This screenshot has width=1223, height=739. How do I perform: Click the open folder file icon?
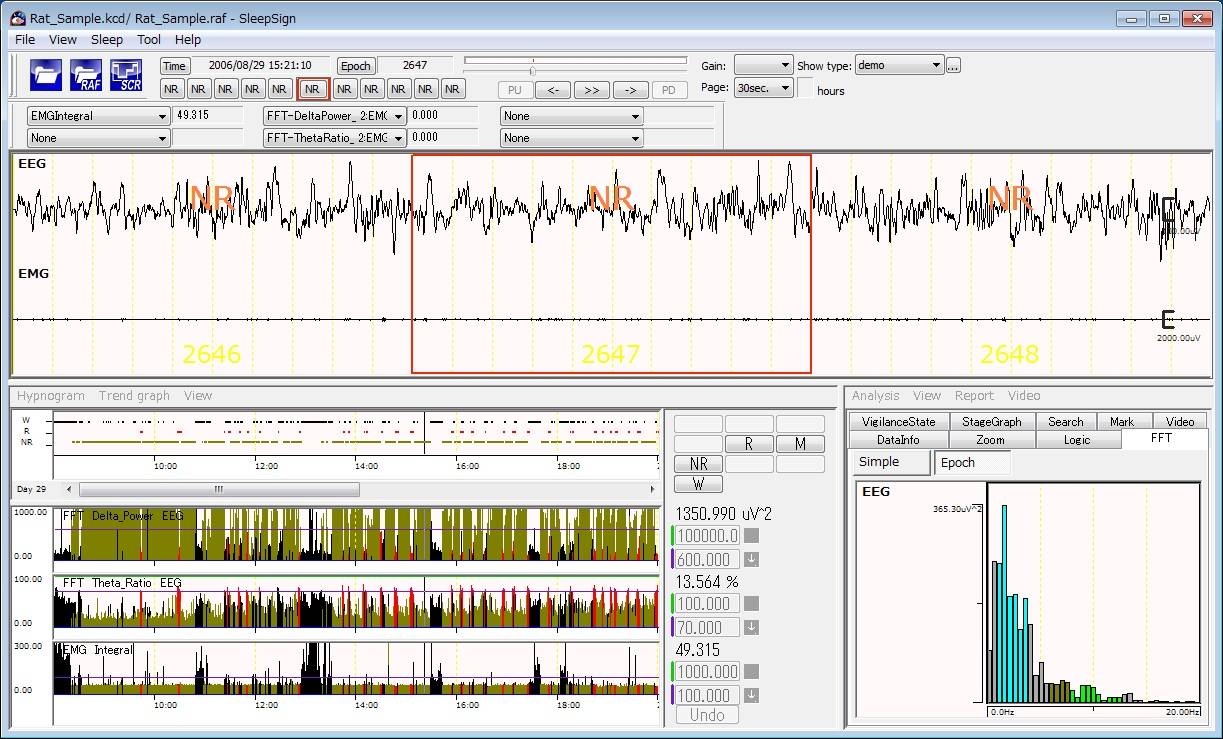pyautogui.click(x=46, y=75)
